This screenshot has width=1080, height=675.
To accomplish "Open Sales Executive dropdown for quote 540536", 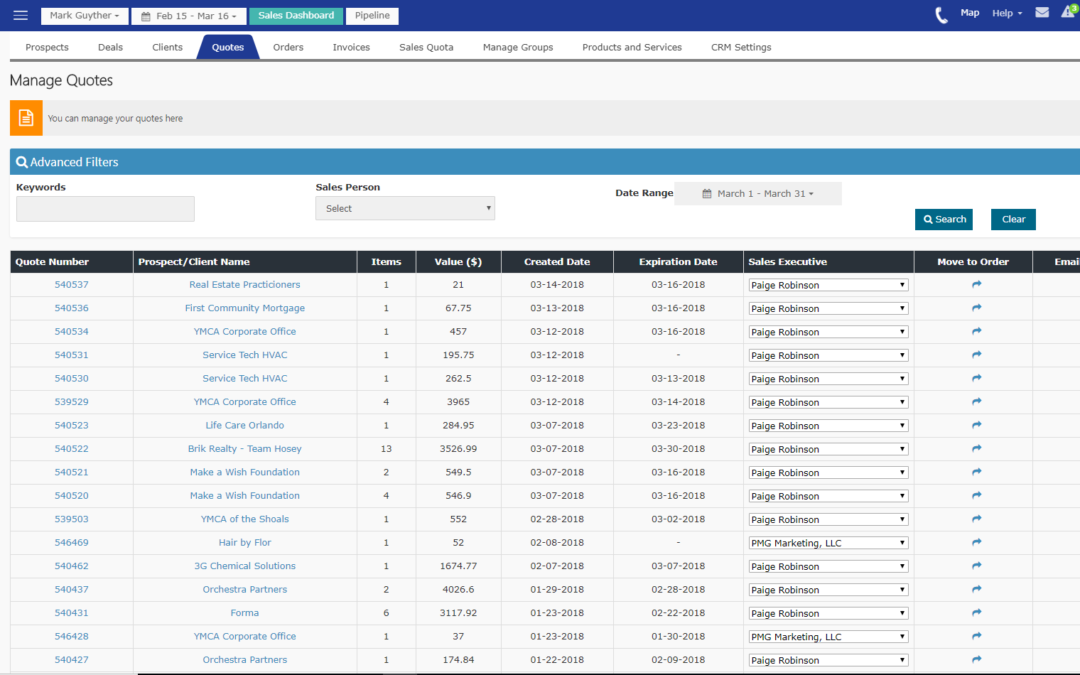I will click(828, 309).
